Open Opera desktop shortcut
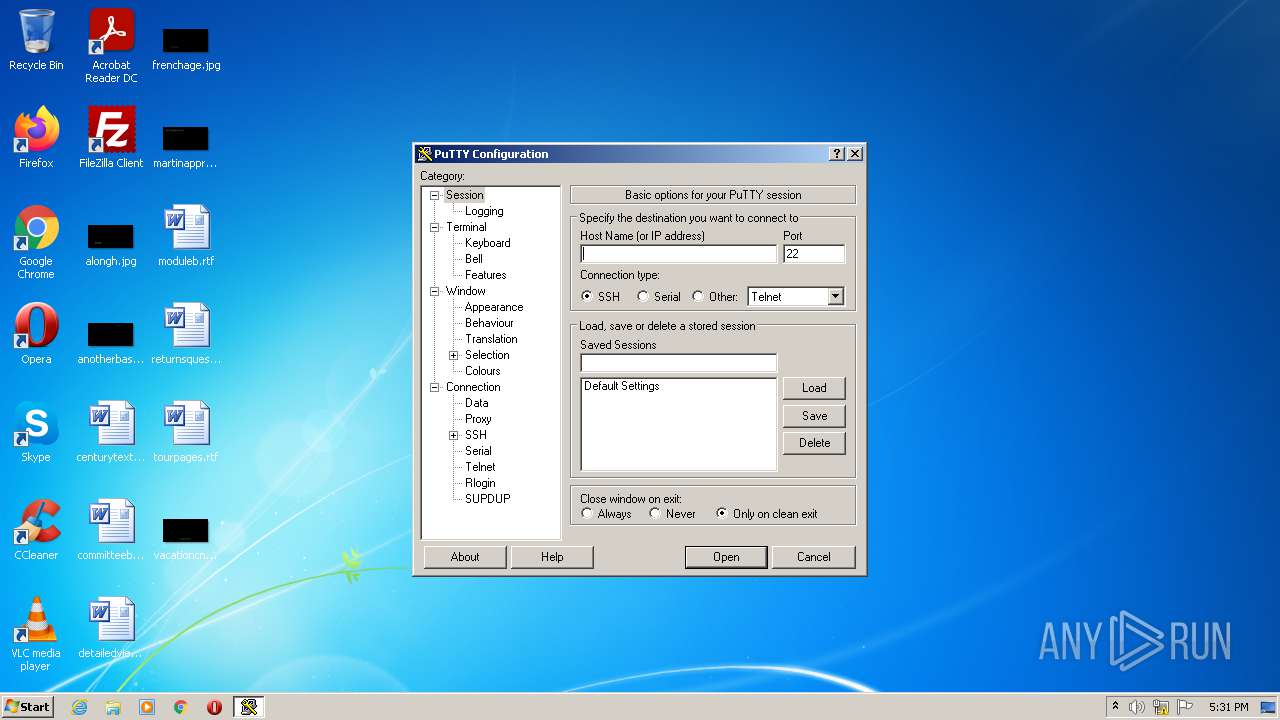The height and width of the screenshot is (720, 1280). [x=36, y=335]
